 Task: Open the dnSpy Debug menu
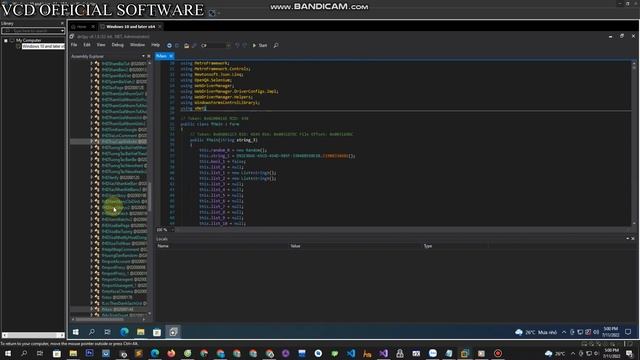pos(118,45)
